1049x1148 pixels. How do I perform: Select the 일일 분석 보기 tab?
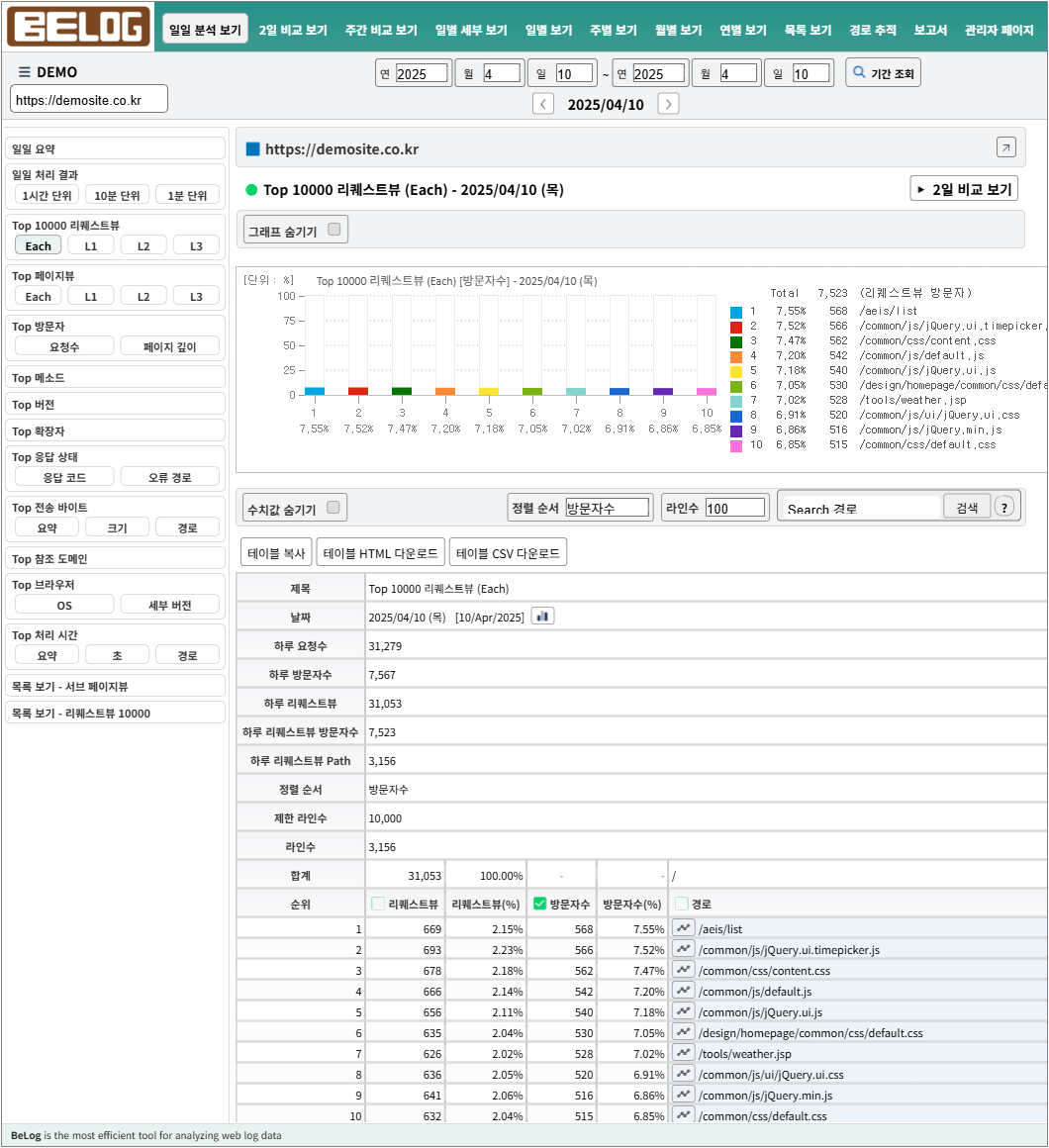click(x=205, y=30)
